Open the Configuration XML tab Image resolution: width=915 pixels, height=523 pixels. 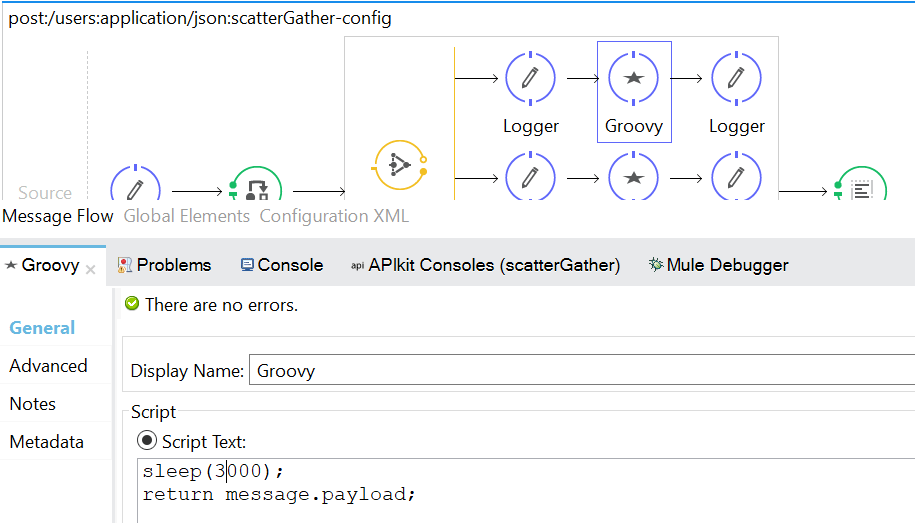point(334,216)
